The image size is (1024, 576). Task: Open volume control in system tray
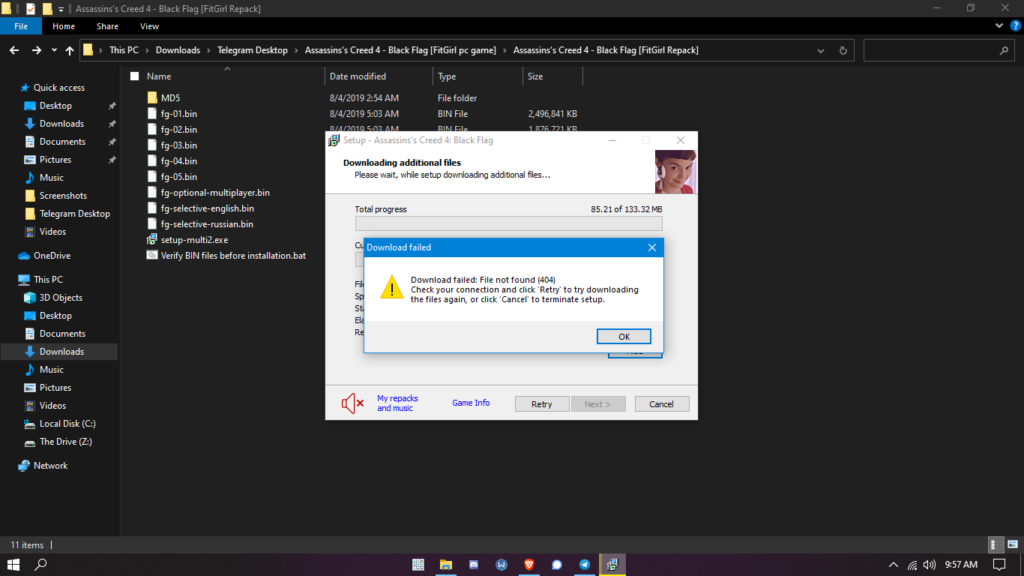click(x=929, y=565)
